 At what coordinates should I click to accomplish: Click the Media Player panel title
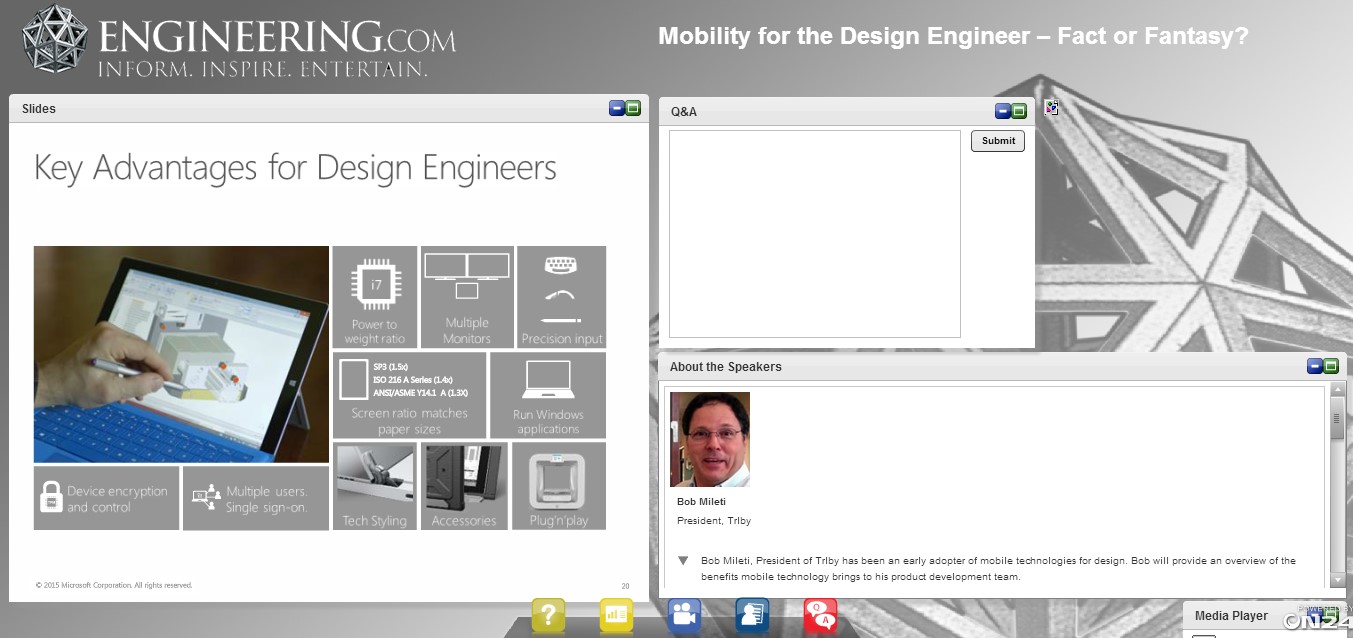pyautogui.click(x=1231, y=616)
